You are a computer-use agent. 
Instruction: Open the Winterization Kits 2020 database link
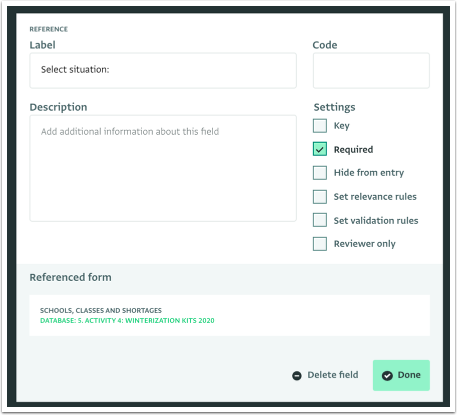coord(127,321)
